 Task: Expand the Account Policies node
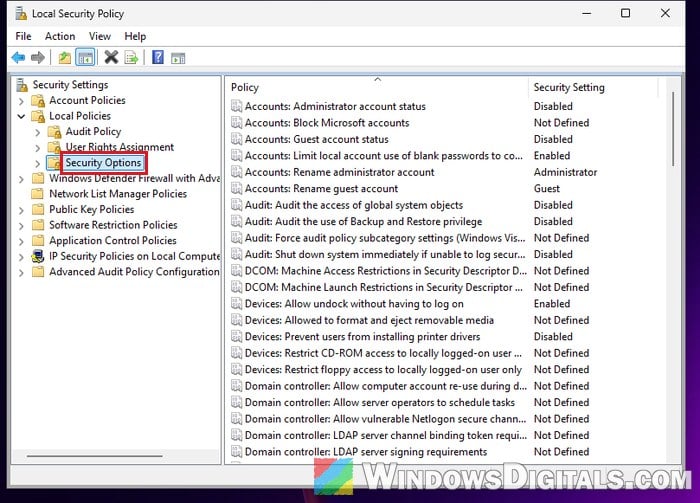tap(21, 101)
